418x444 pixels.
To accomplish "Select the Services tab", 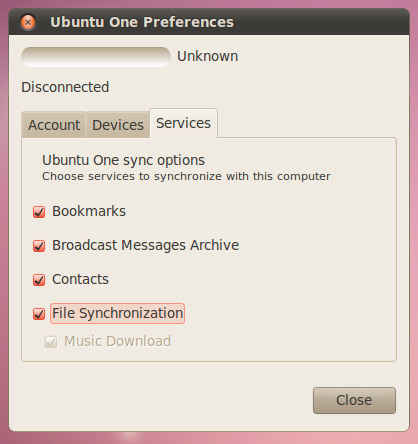I will click(x=183, y=123).
